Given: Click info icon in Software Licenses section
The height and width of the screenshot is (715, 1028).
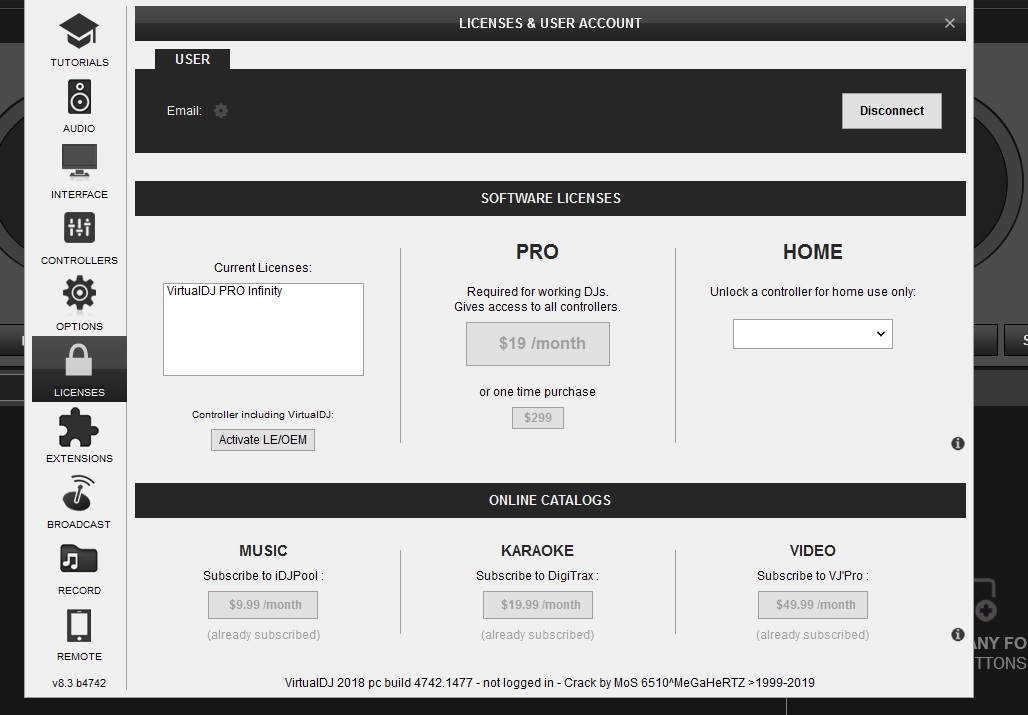Looking at the screenshot, I should coord(957,444).
